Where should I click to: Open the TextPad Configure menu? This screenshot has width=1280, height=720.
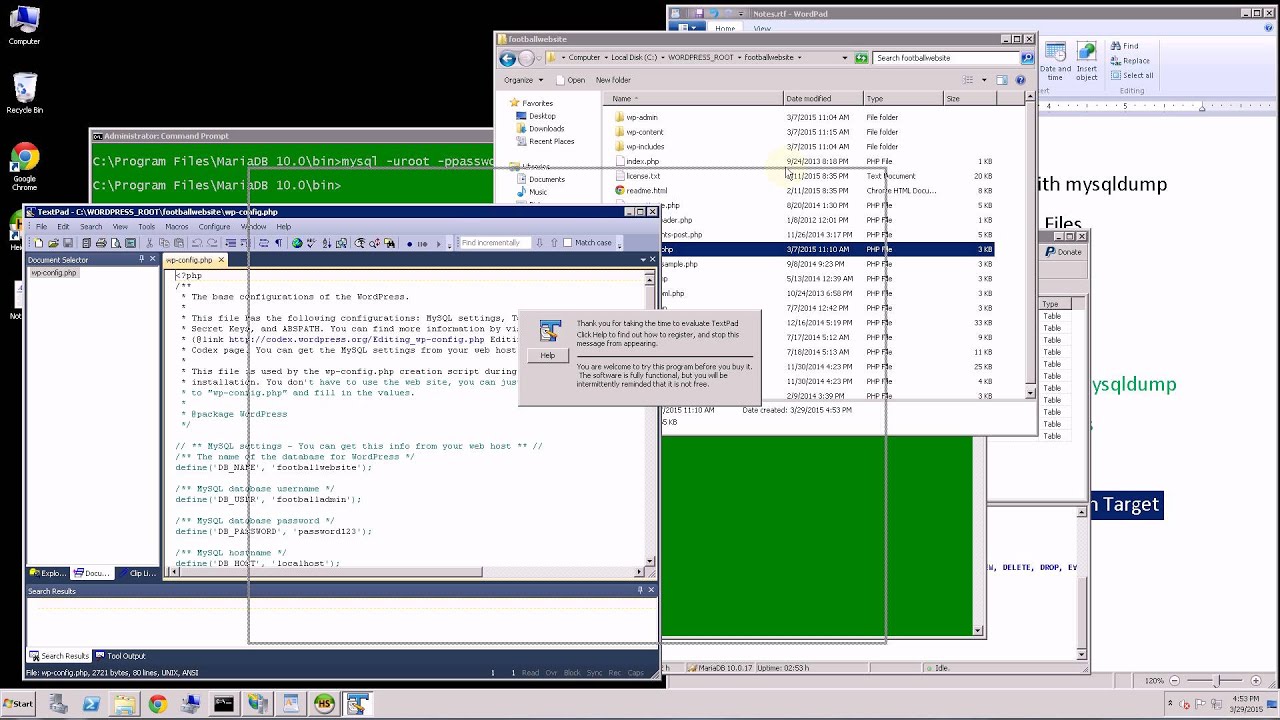point(214,227)
